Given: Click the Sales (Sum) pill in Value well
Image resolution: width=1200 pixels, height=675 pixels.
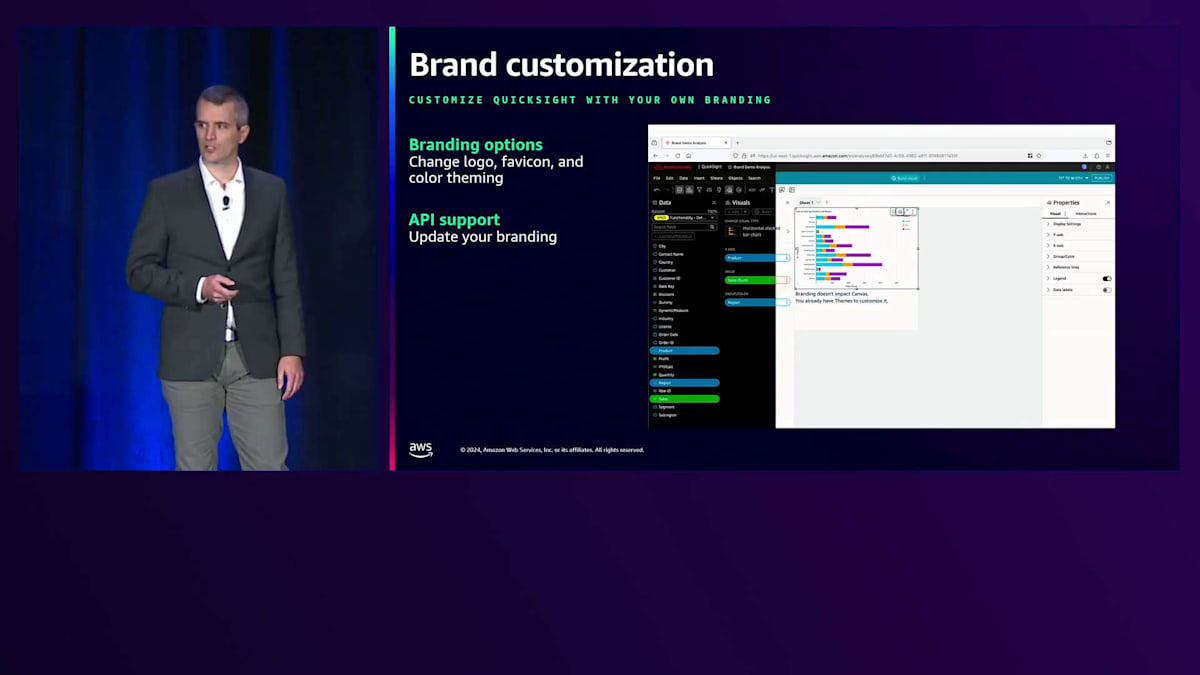Looking at the screenshot, I should pos(757,280).
